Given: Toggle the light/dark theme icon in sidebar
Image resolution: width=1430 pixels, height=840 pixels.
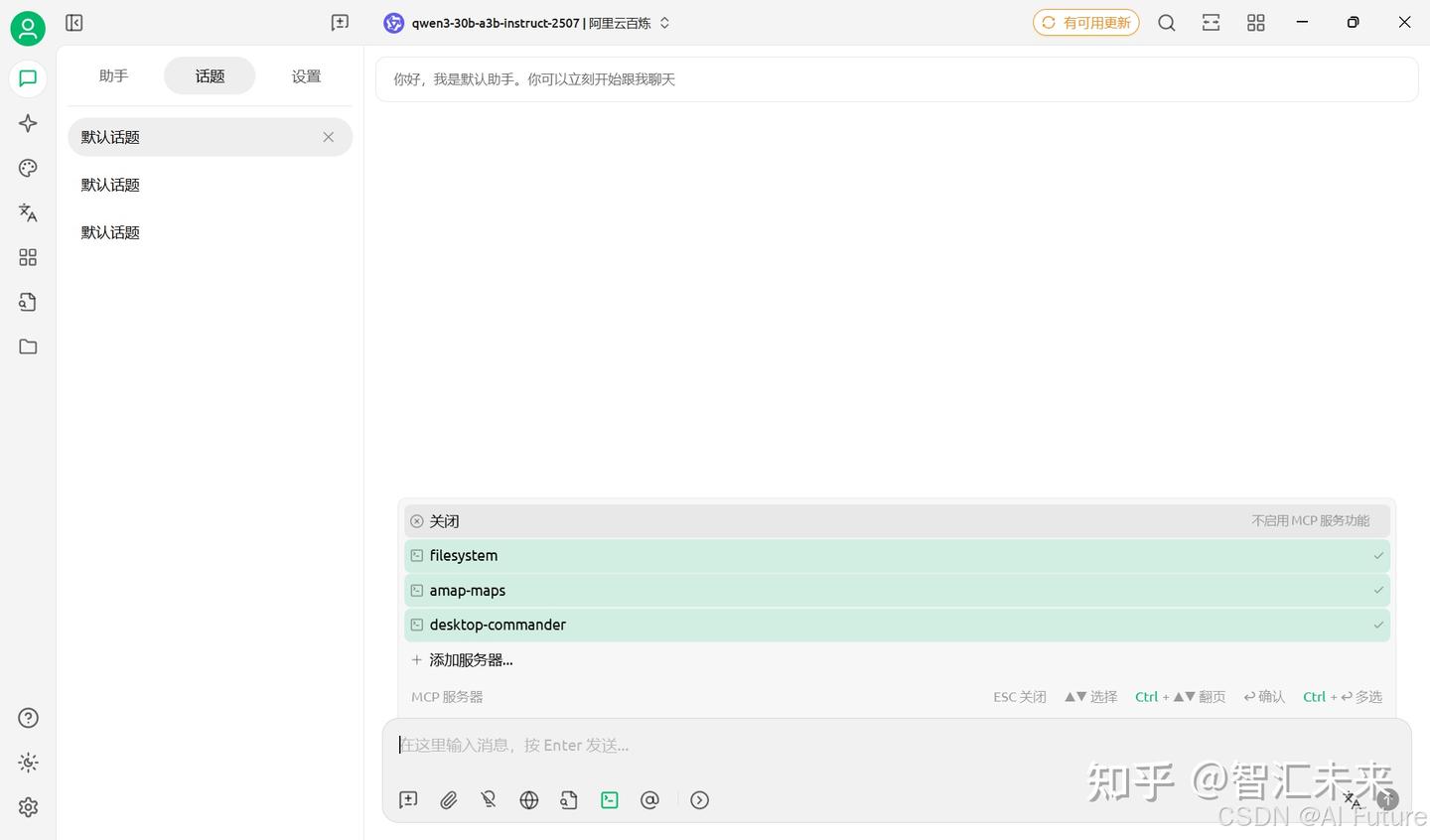Looking at the screenshot, I should coord(28,763).
